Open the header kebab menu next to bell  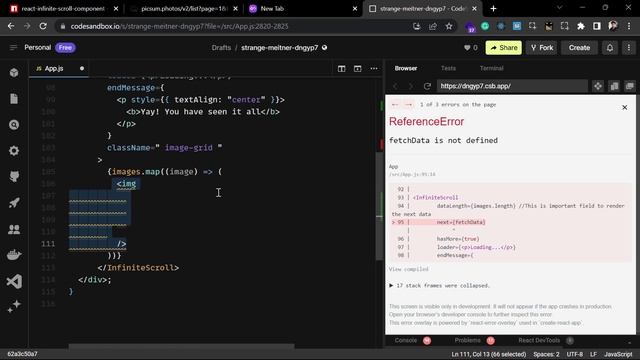coord(629,48)
